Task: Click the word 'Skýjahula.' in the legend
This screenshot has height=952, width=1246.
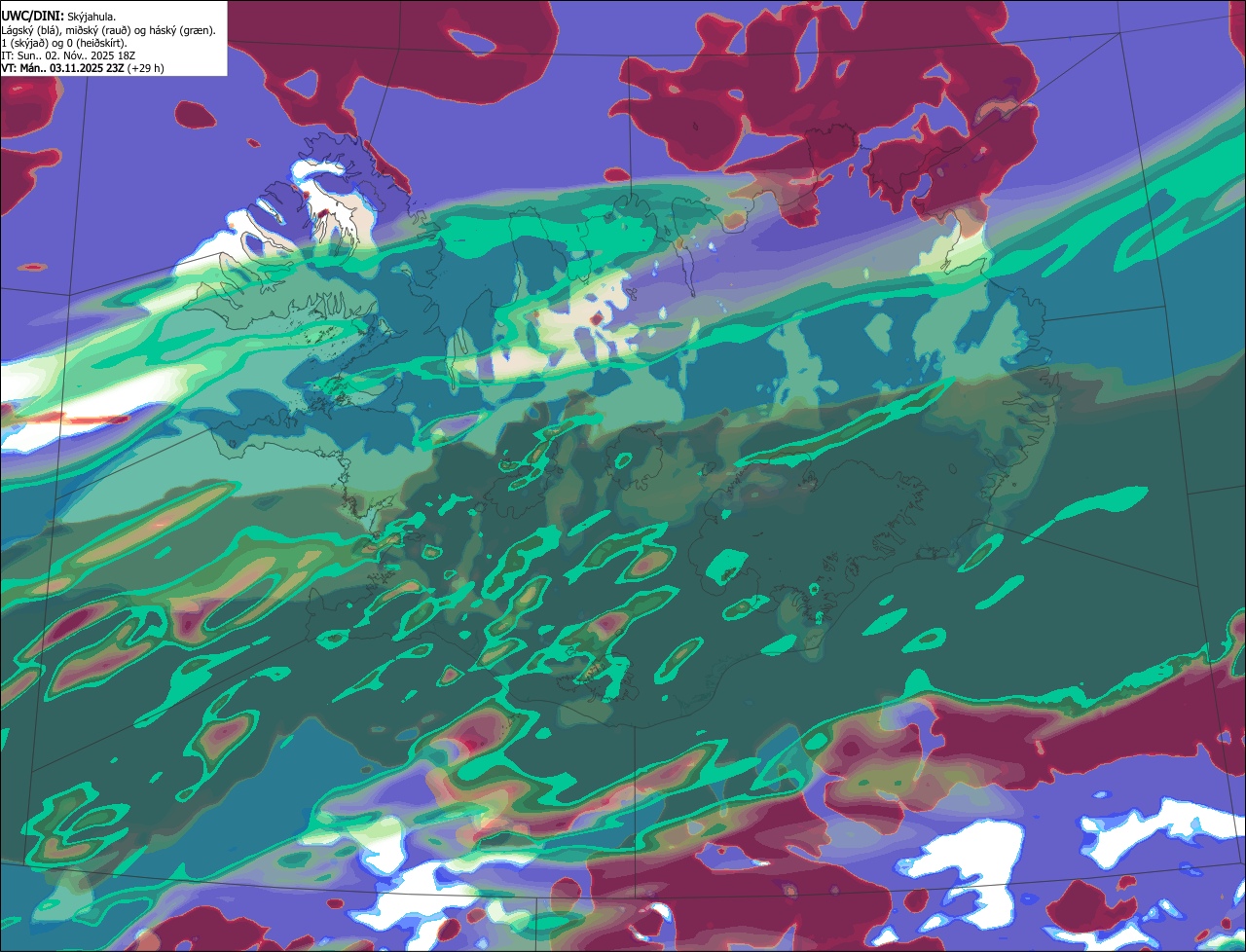Action: pos(92,18)
